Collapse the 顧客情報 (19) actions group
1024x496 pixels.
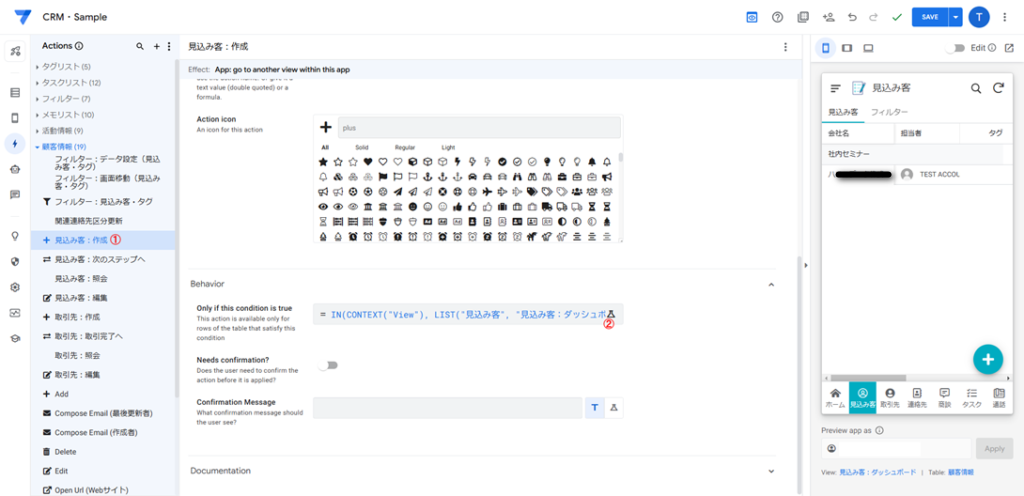[38, 147]
